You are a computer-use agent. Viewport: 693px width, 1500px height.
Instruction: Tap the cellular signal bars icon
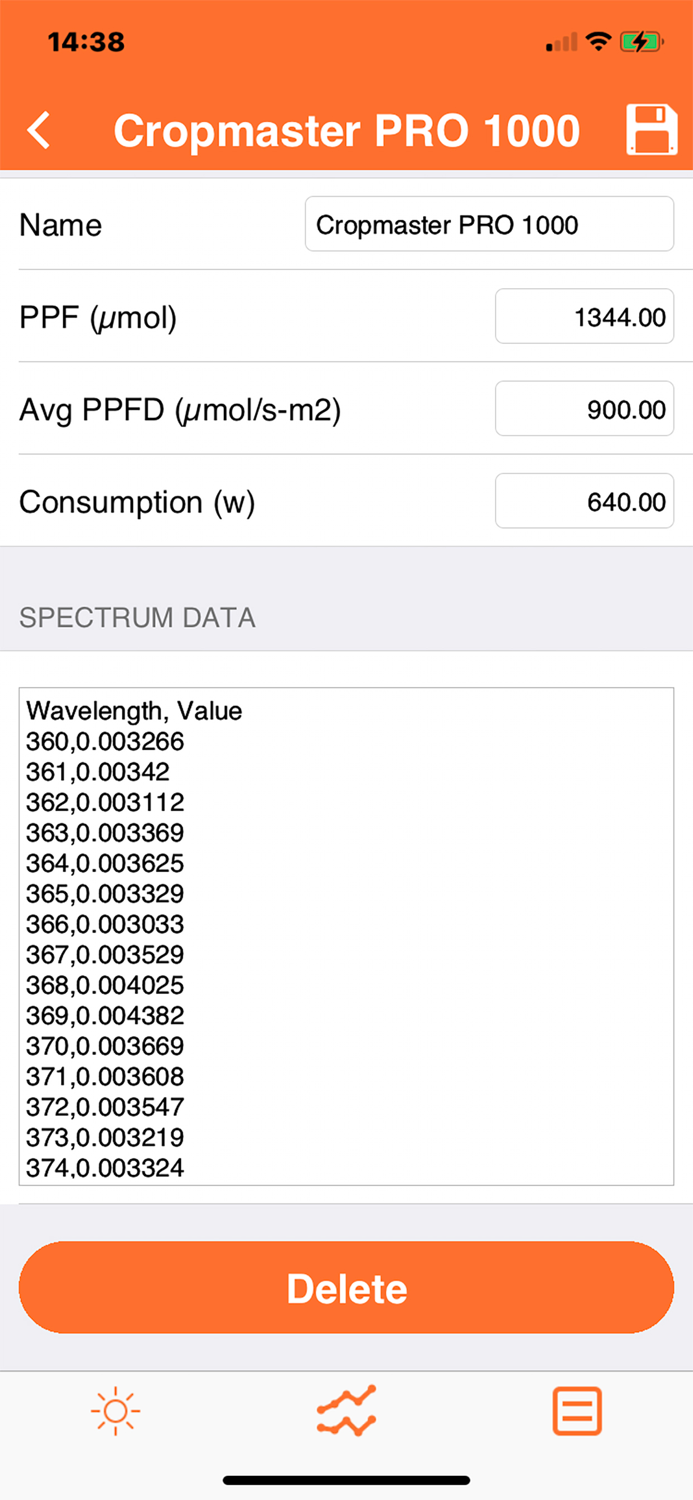click(x=562, y=43)
